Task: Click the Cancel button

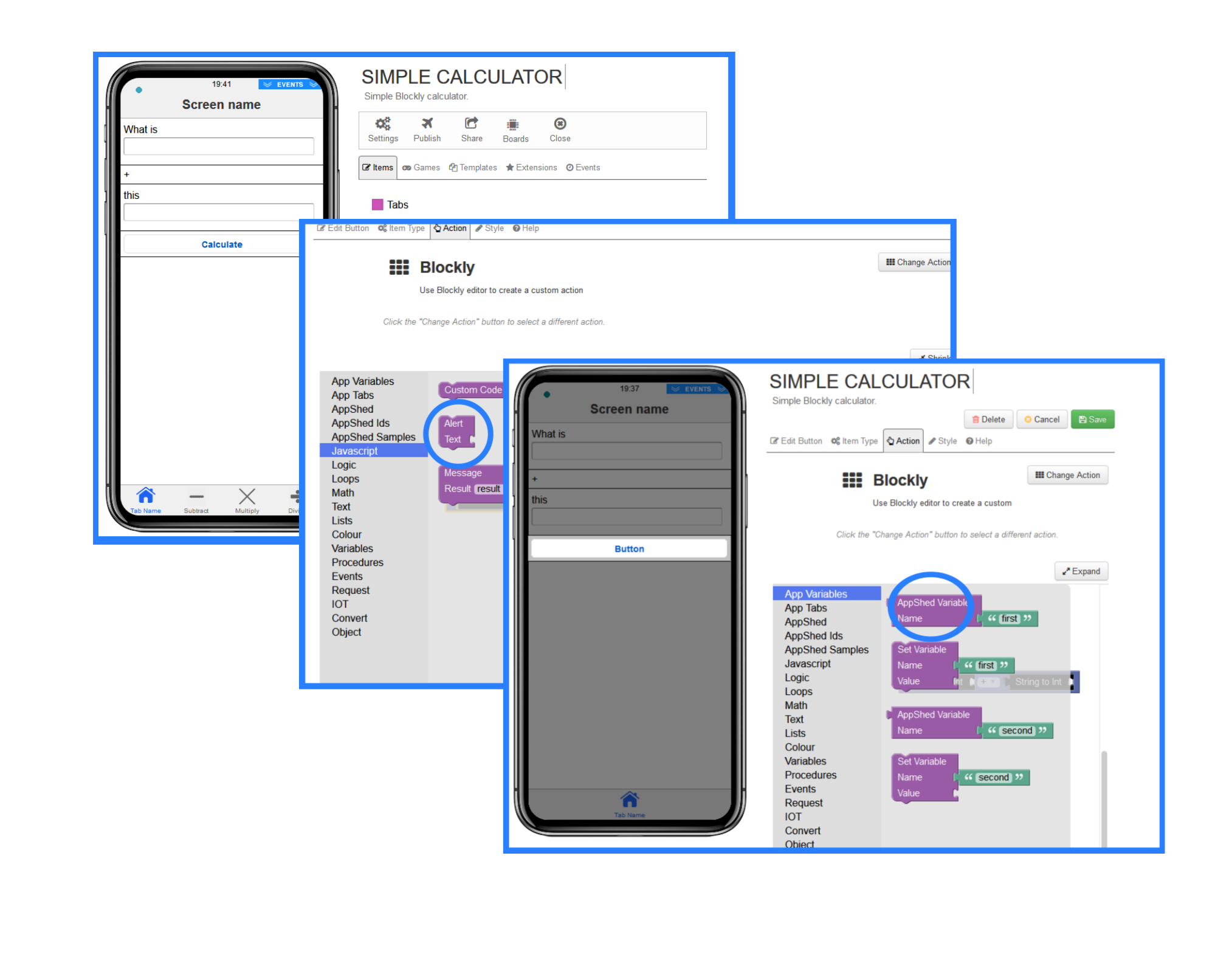Action: (x=1041, y=420)
